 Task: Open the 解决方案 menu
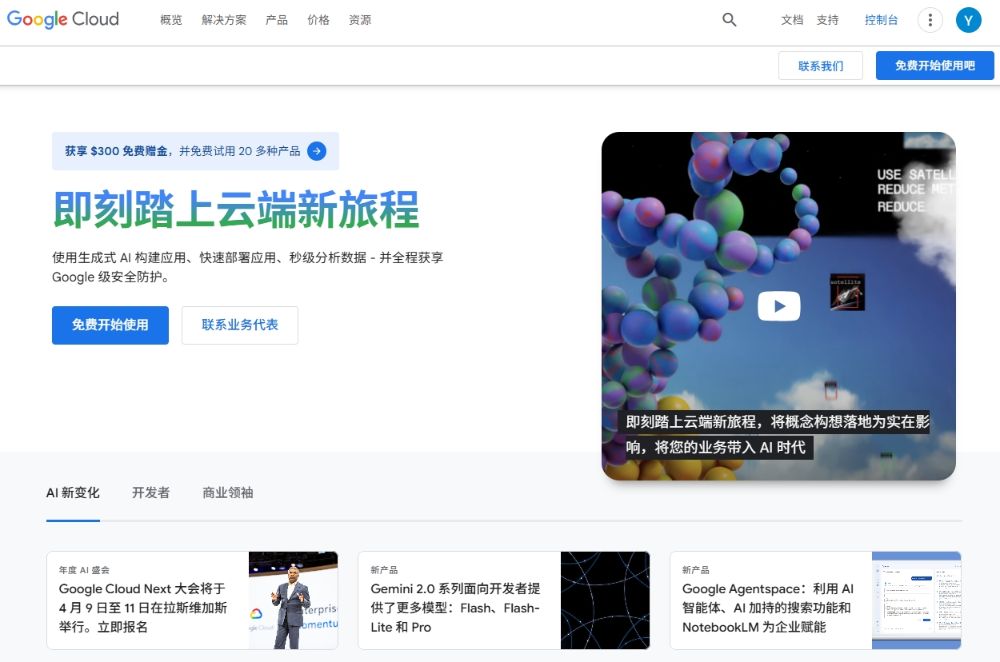(x=224, y=20)
